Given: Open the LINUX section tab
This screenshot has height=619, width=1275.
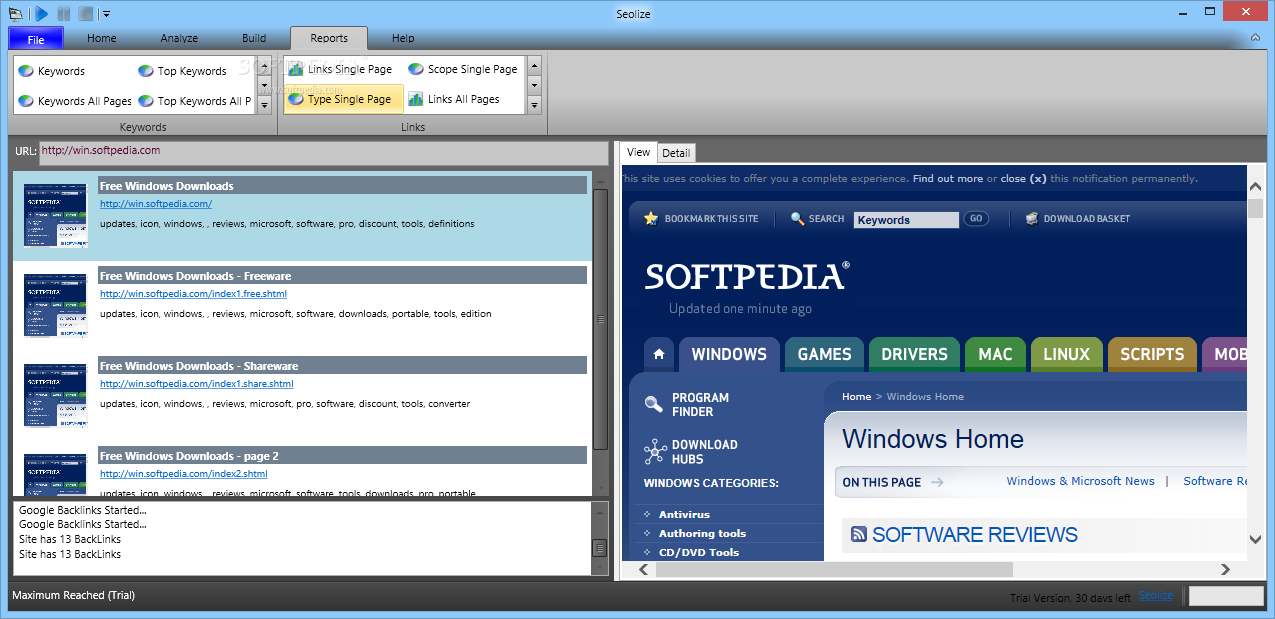Looking at the screenshot, I should [1066, 354].
